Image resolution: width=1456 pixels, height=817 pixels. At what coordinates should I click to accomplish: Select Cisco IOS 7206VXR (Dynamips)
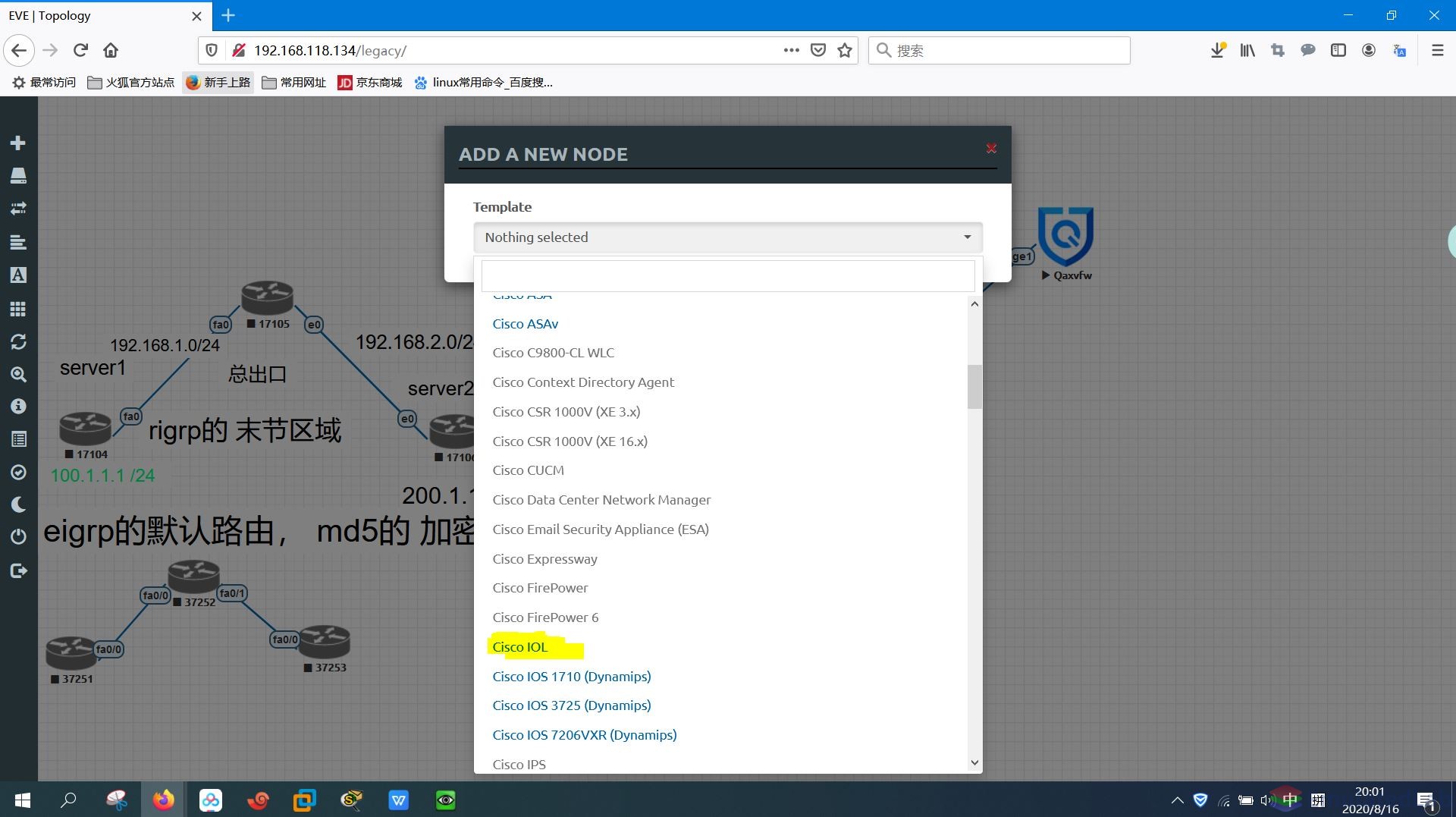(x=585, y=735)
